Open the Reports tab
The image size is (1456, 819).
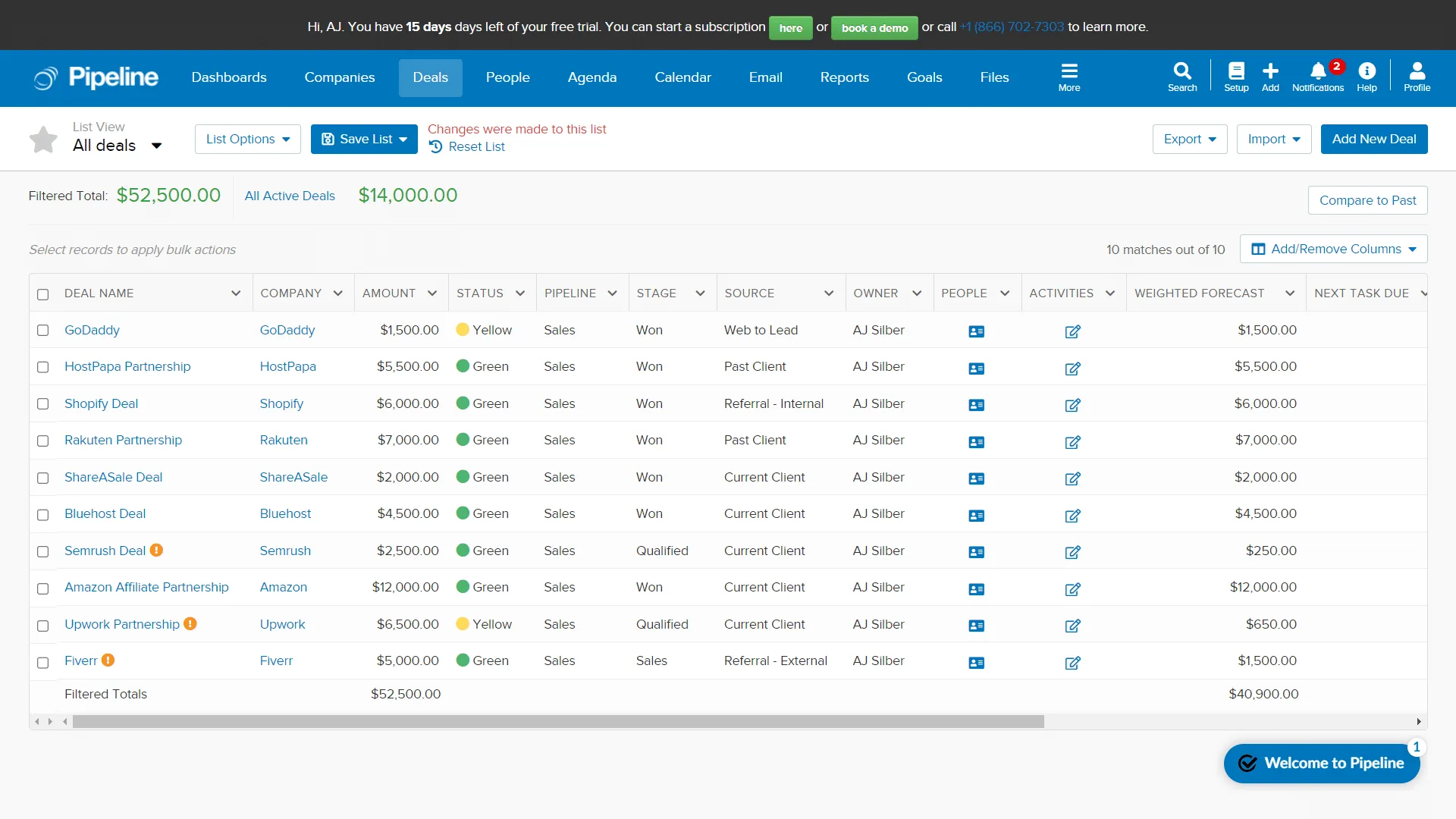844,77
